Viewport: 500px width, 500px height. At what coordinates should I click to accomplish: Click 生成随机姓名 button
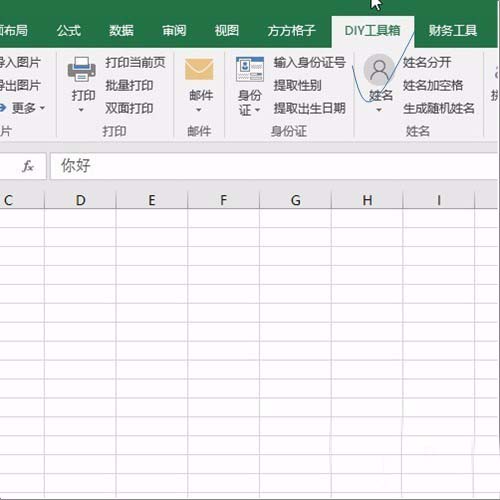(x=439, y=108)
